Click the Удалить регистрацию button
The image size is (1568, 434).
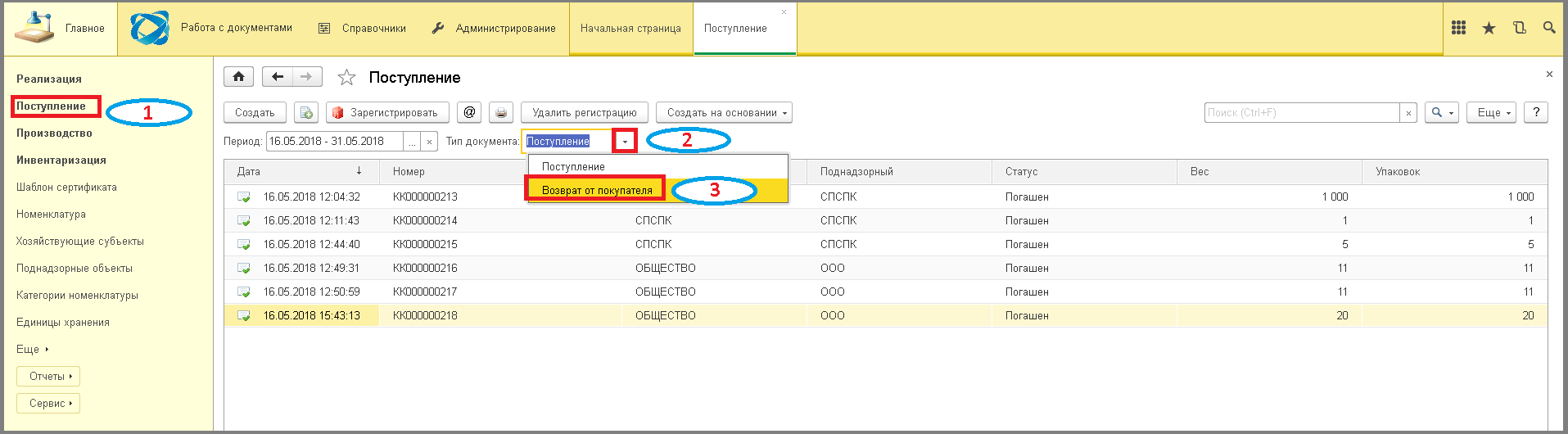pyautogui.click(x=584, y=113)
